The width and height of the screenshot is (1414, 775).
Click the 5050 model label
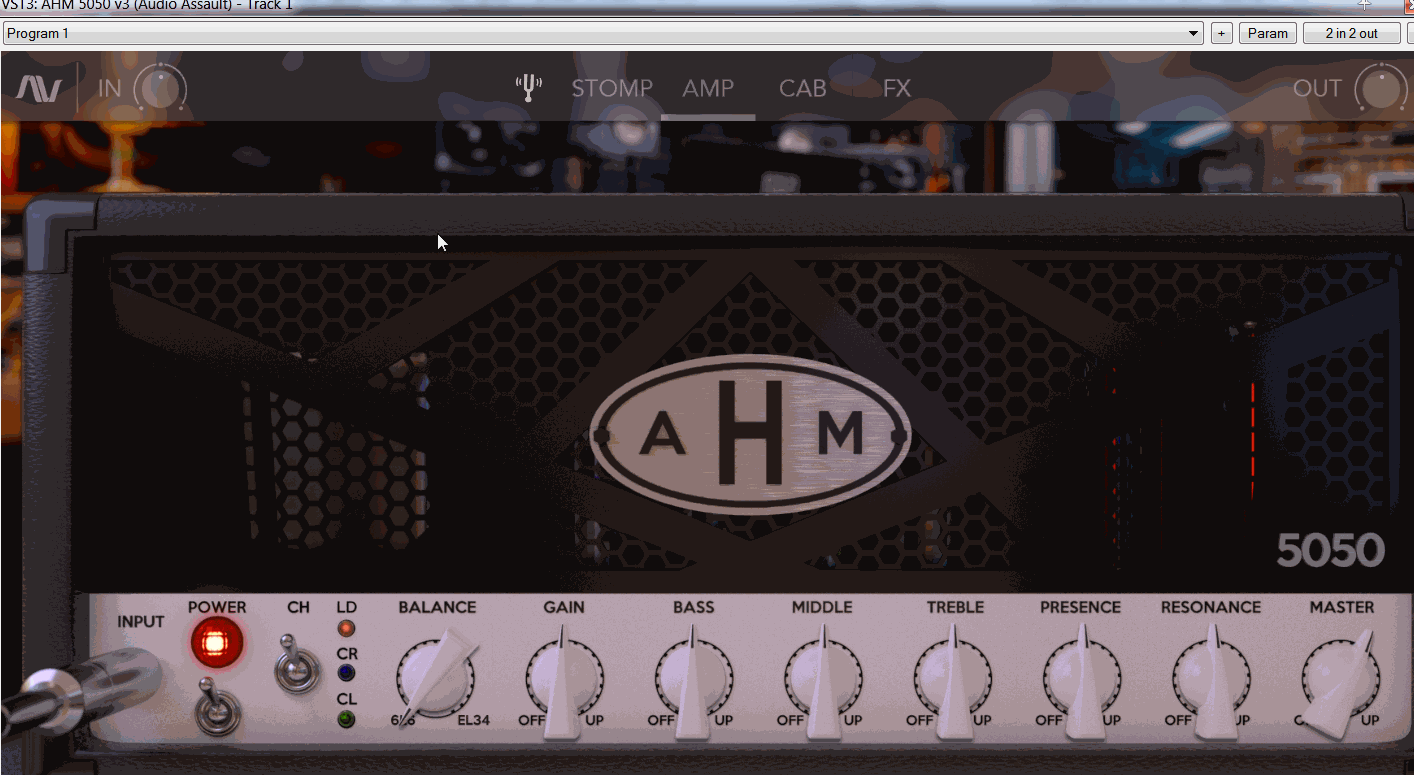[1330, 551]
